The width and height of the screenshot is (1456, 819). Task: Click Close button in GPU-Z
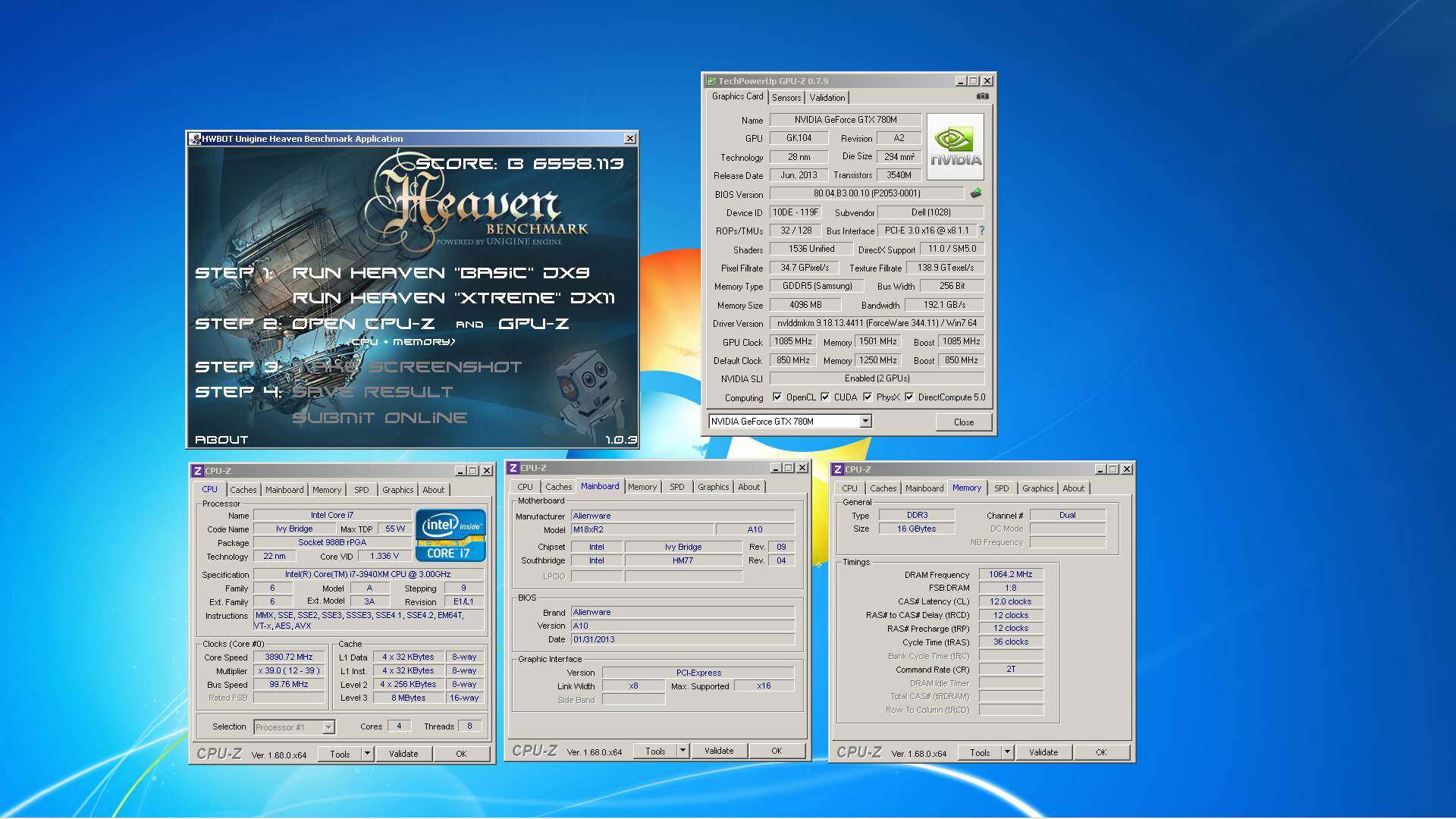pos(964,422)
